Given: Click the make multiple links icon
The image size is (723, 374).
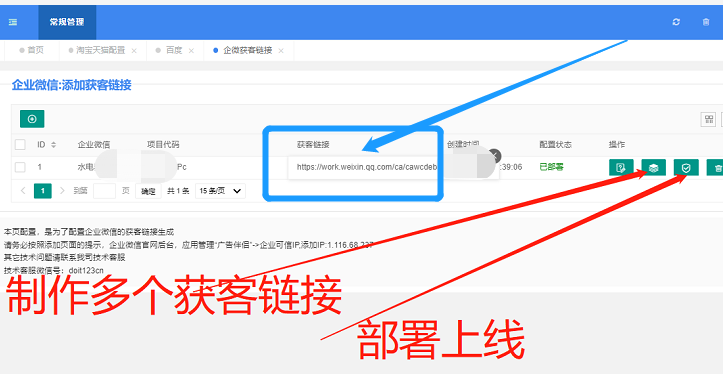Looking at the screenshot, I should (653, 167).
